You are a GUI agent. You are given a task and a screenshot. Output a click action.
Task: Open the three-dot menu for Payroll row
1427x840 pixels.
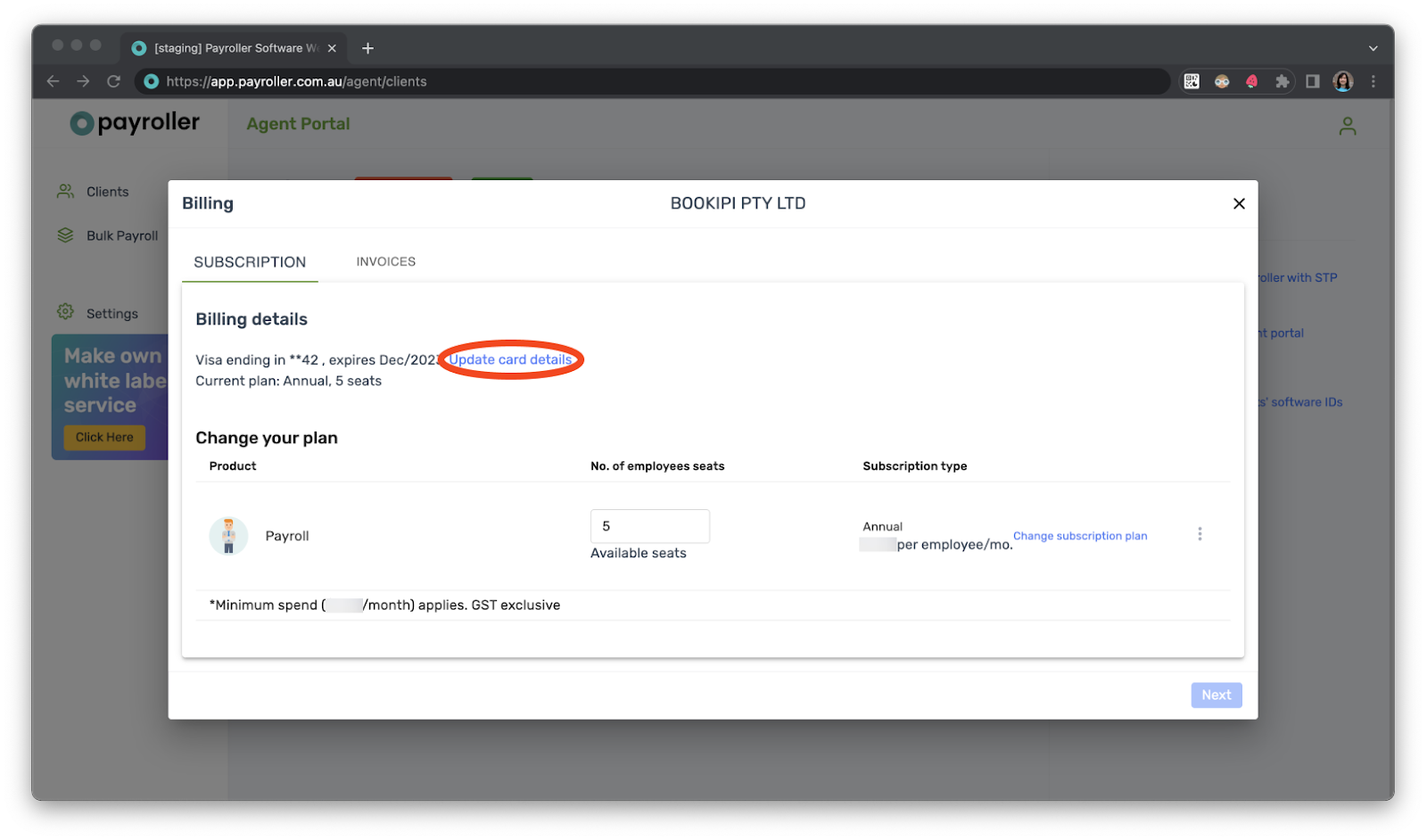(x=1200, y=533)
